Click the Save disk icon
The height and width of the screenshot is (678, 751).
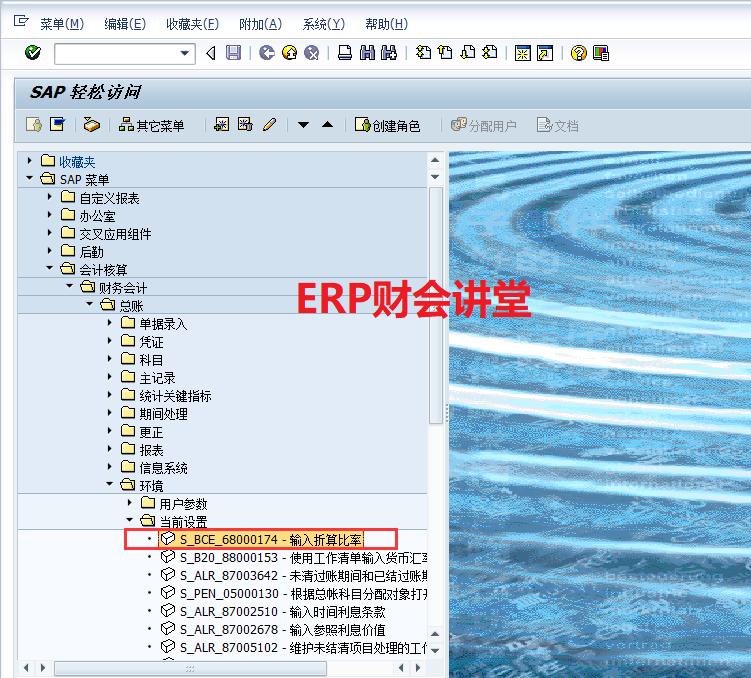[x=233, y=53]
